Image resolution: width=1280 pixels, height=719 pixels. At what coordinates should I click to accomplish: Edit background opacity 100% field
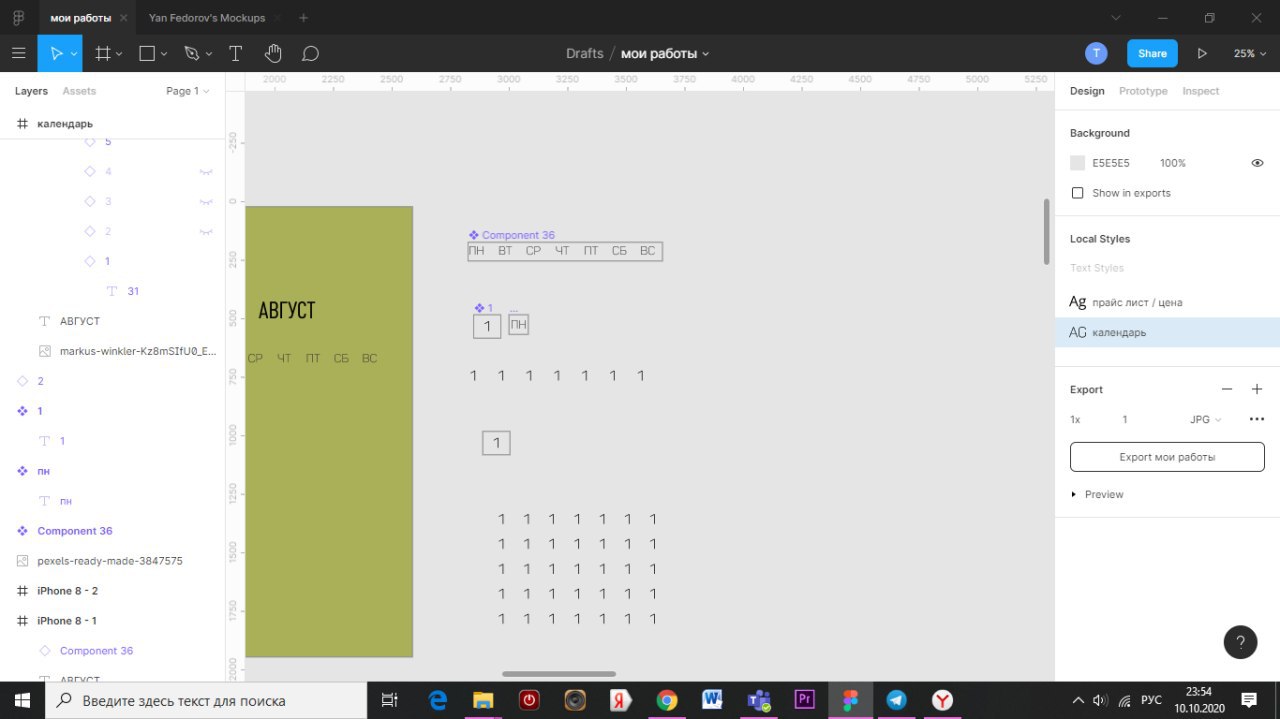tap(1173, 163)
